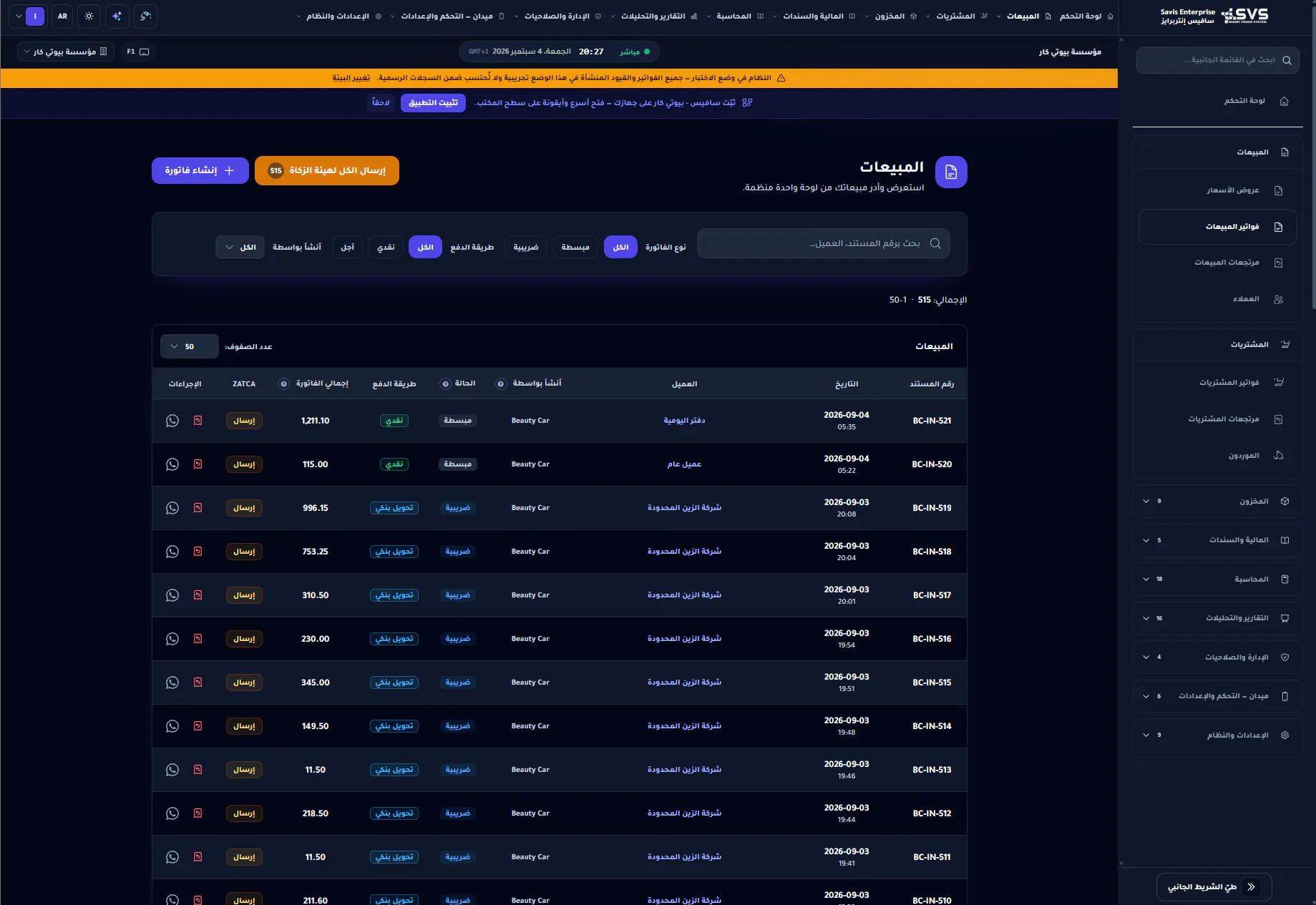This screenshot has height=905, width=1316.
Task: Click the invoice search input field
Action: point(824,243)
